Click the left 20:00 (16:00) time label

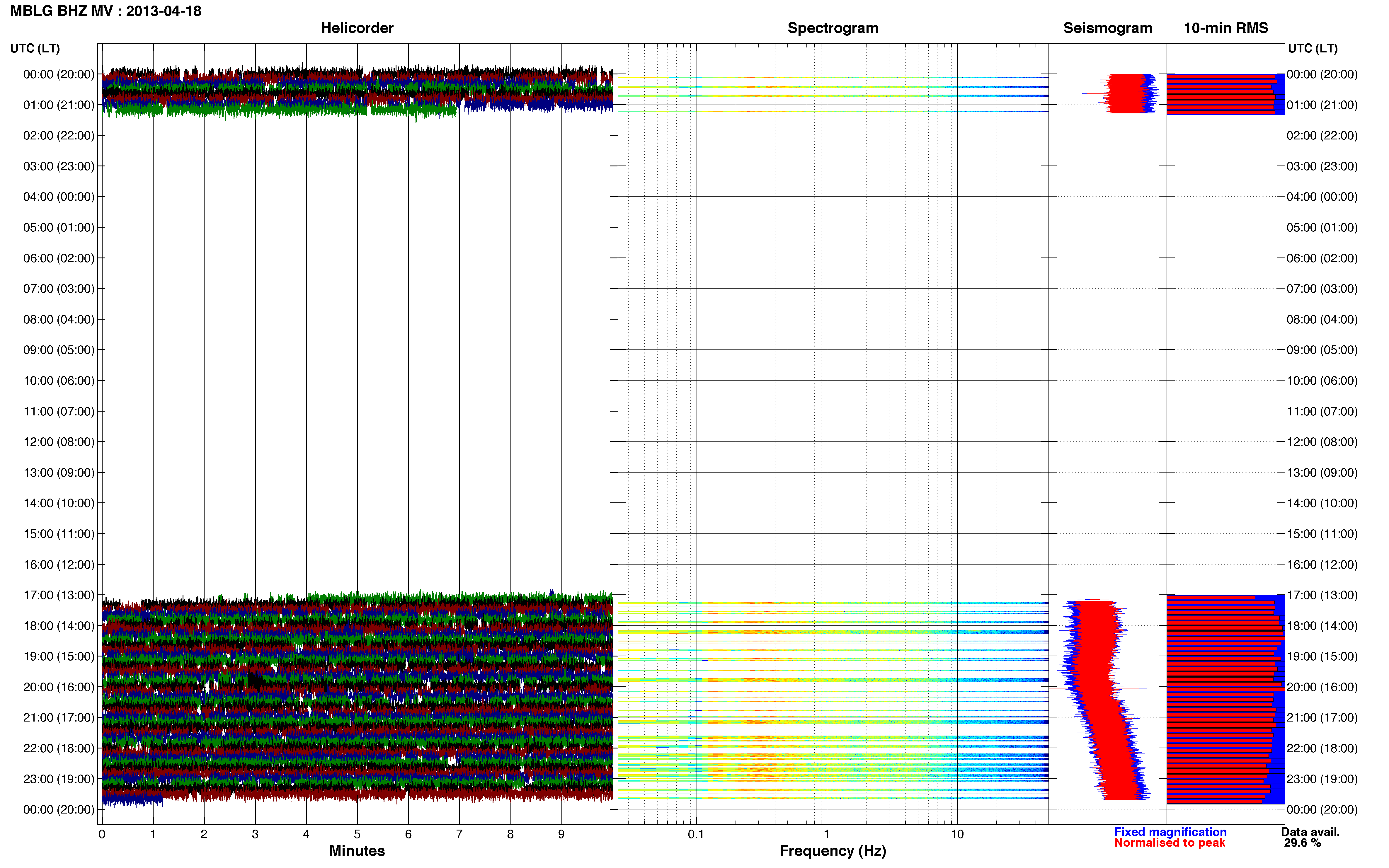[59, 687]
